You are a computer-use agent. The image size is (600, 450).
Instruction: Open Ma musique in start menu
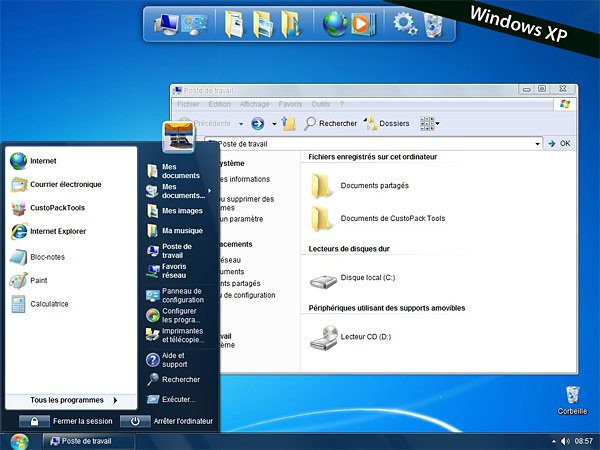click(x=178, y=231)
